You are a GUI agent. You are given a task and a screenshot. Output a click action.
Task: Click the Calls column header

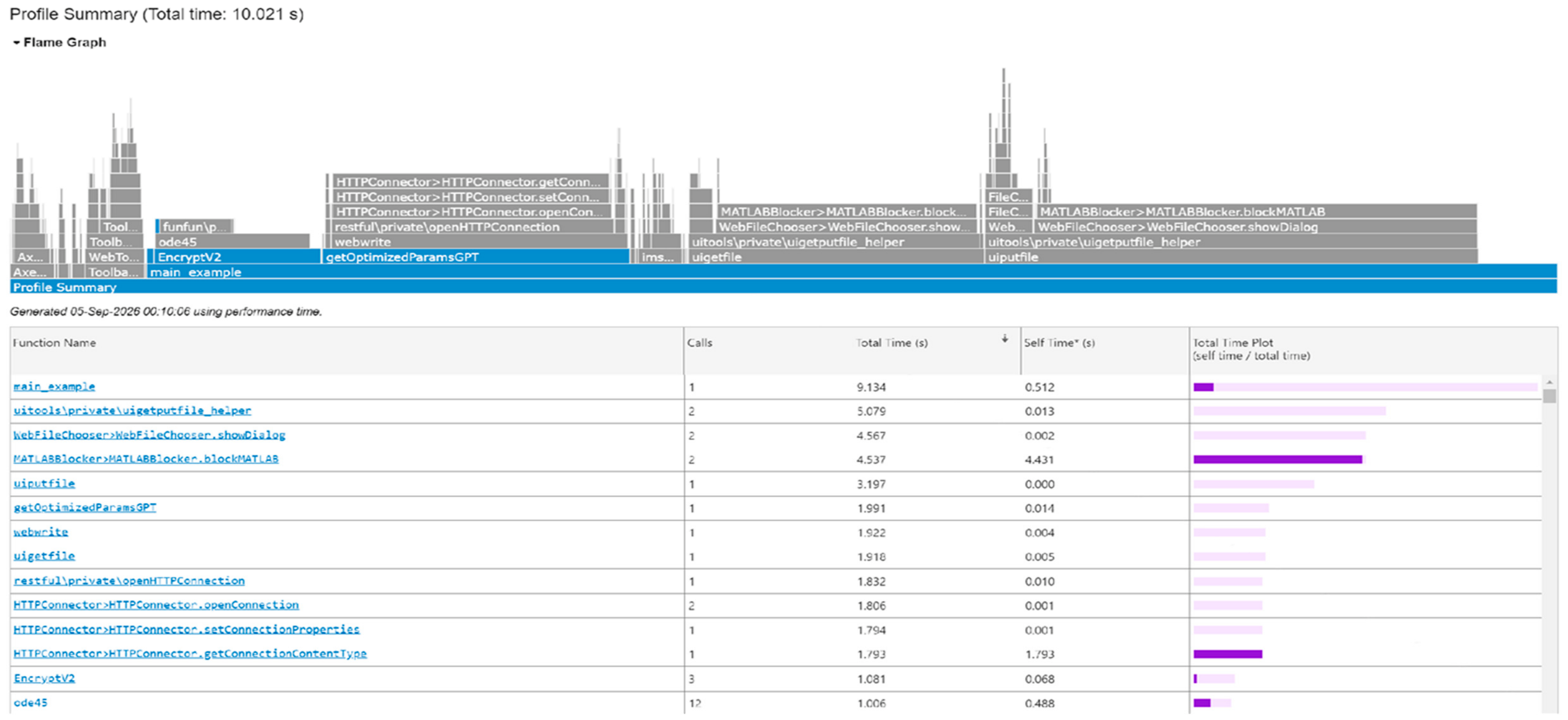pyautogui.click(x=768, y=350)
